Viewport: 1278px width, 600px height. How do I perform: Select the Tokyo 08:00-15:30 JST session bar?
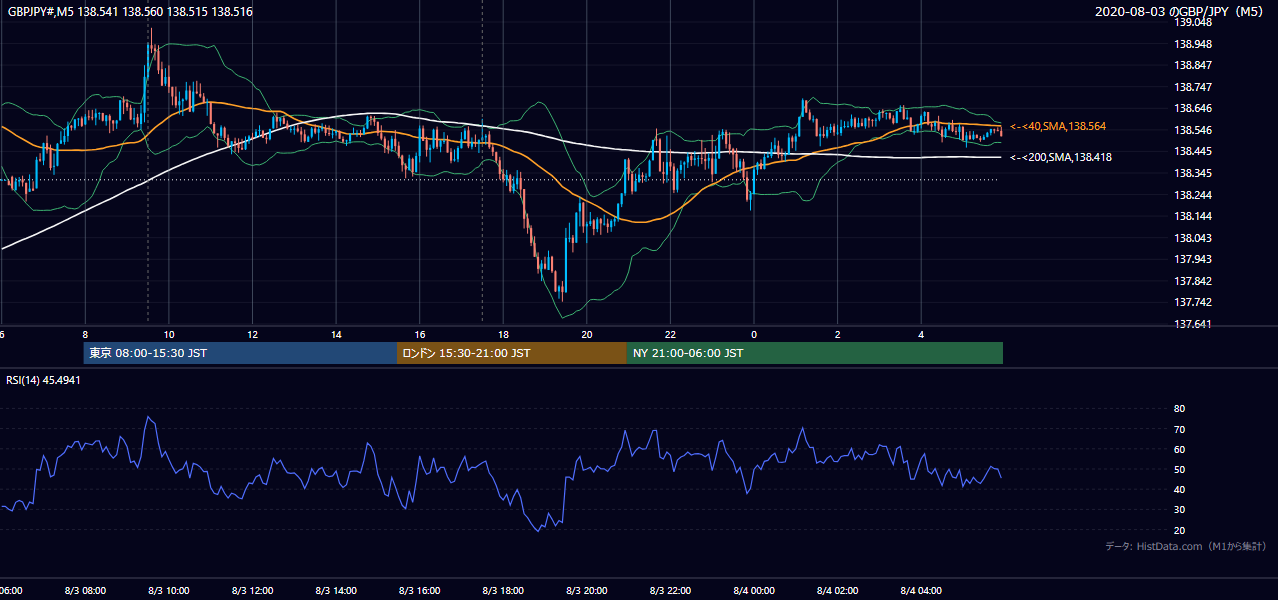tap(241, 353)
